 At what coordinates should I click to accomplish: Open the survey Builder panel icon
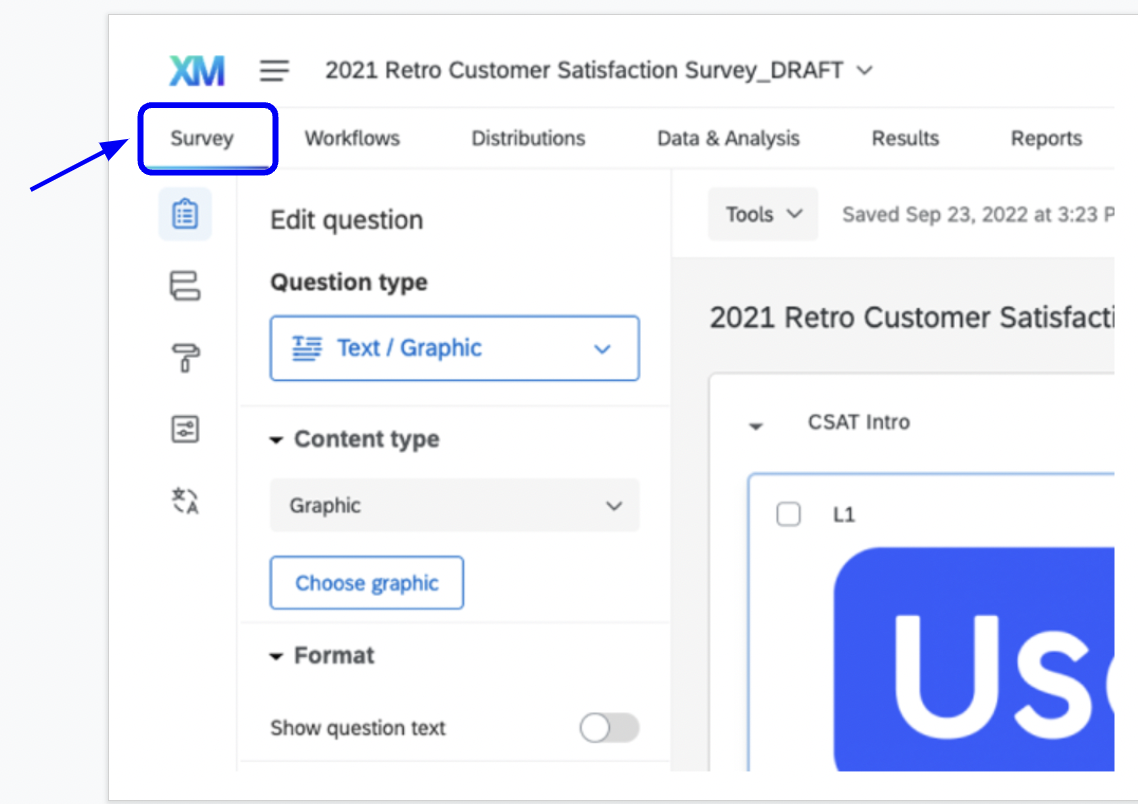[186, 213]
